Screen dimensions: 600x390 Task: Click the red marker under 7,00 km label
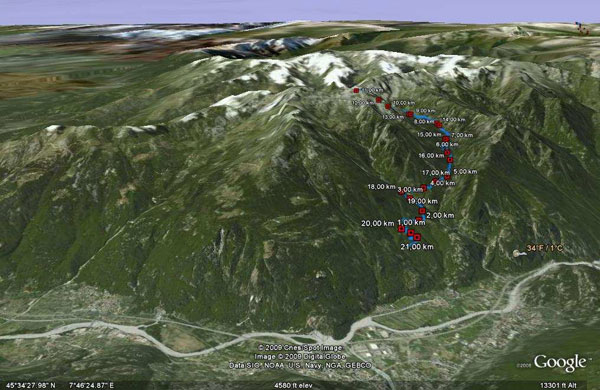(446, 139)
